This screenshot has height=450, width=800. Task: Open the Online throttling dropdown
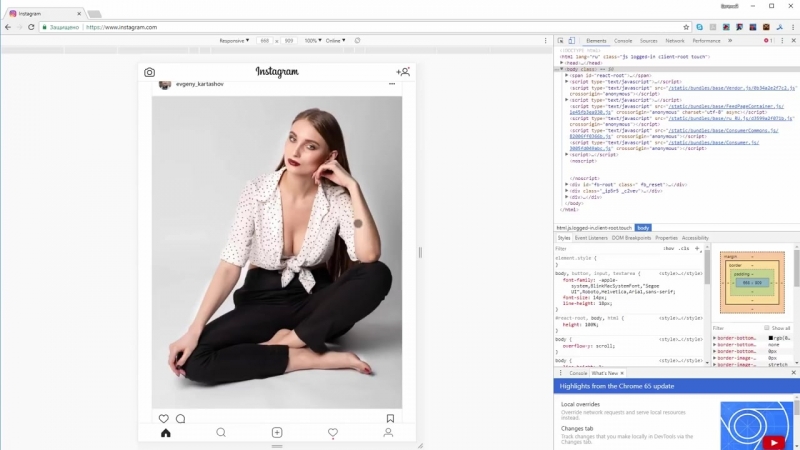coord(336,40)
